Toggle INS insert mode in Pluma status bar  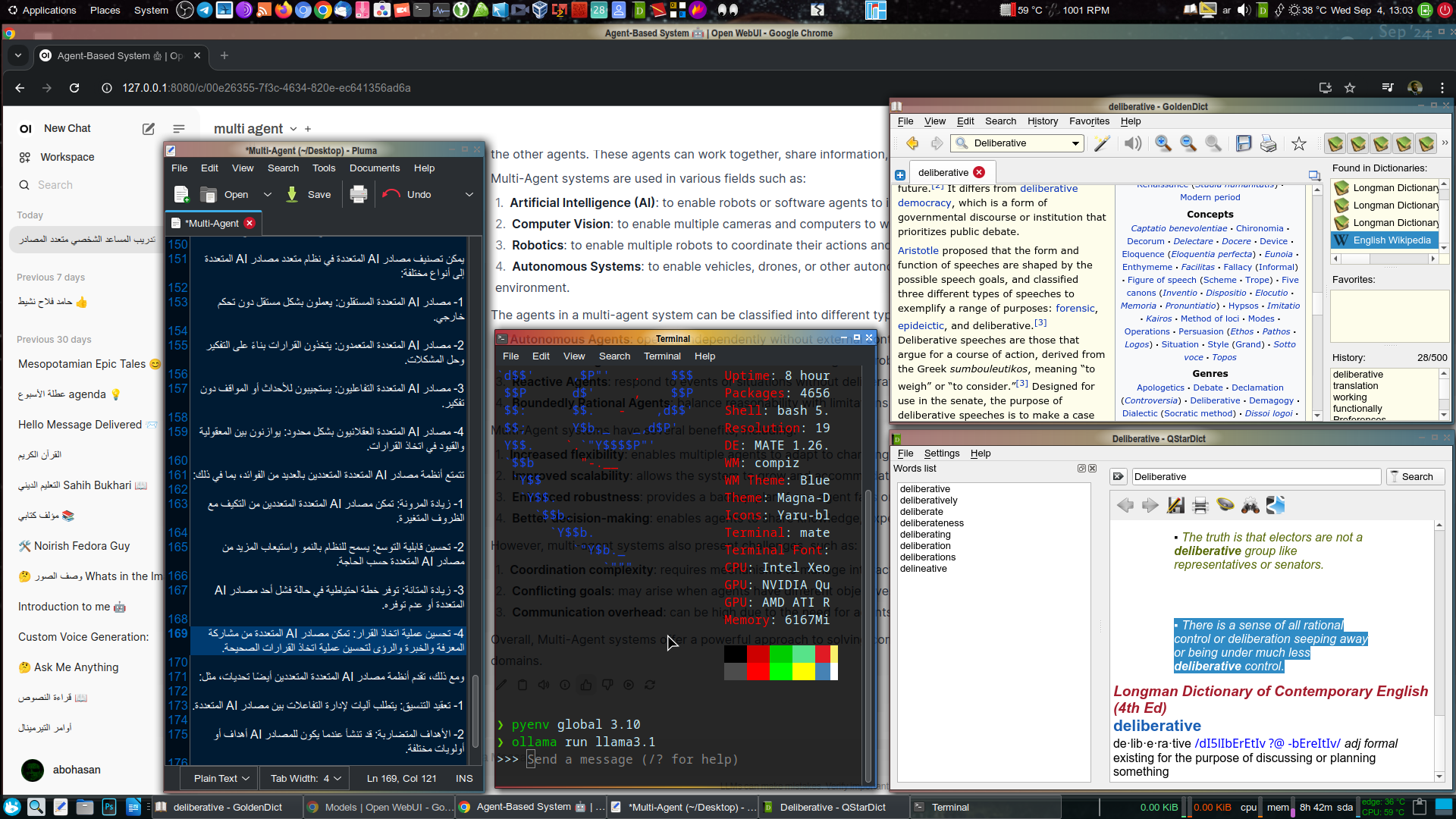click(464, 778)
